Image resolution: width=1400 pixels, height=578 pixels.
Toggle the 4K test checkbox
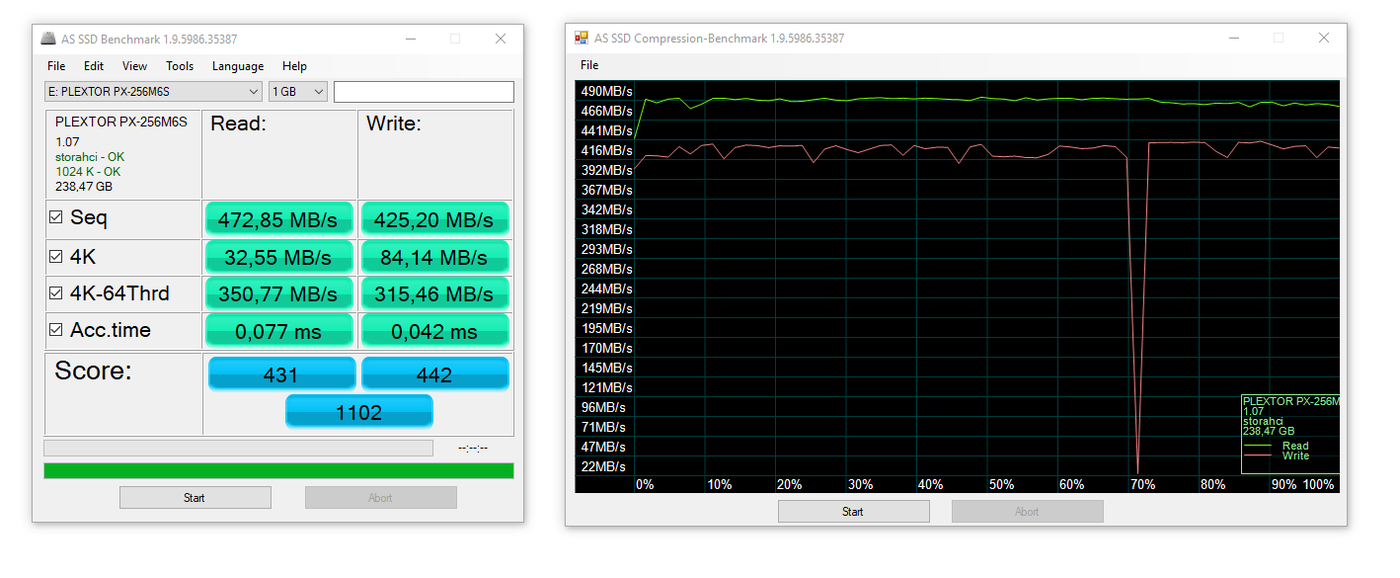tap(56, 257)
